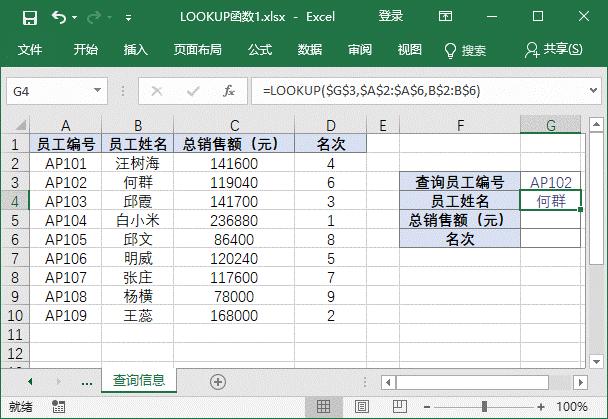Viewport: 608px width, 419px height.
Task: Open the 文件 menu tab
Action: pos(30,50)
